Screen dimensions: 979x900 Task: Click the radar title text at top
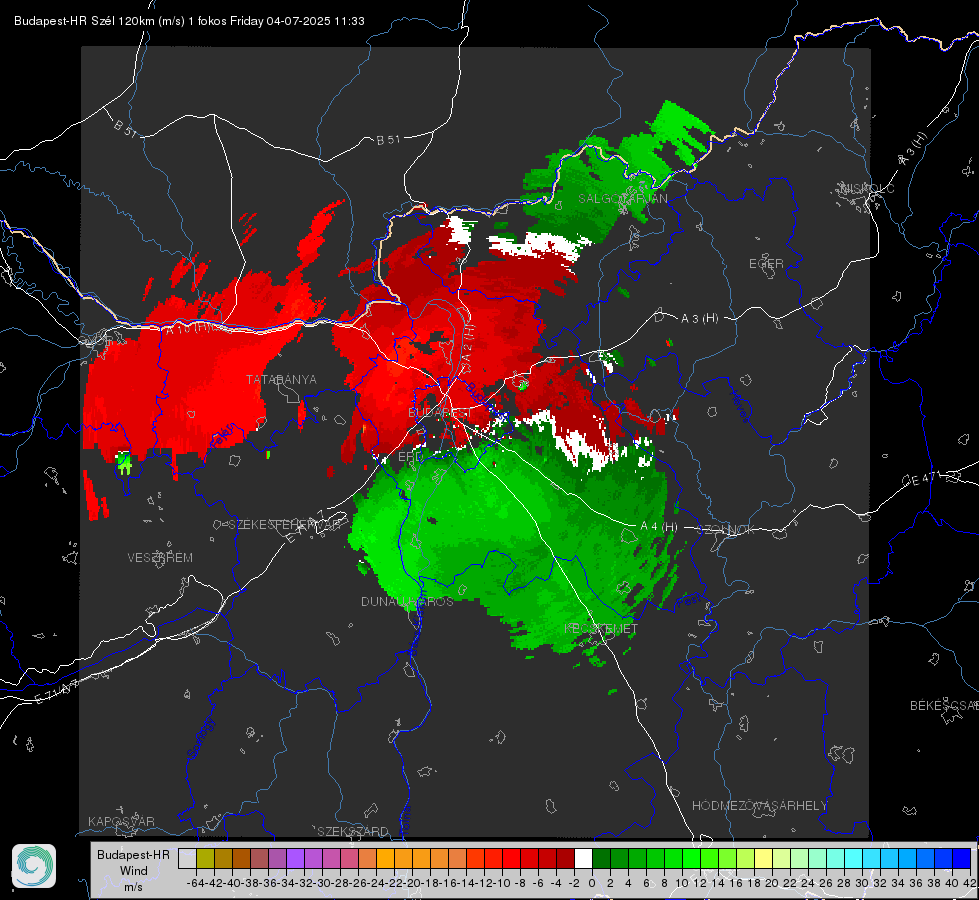click(x=189, y=21)
